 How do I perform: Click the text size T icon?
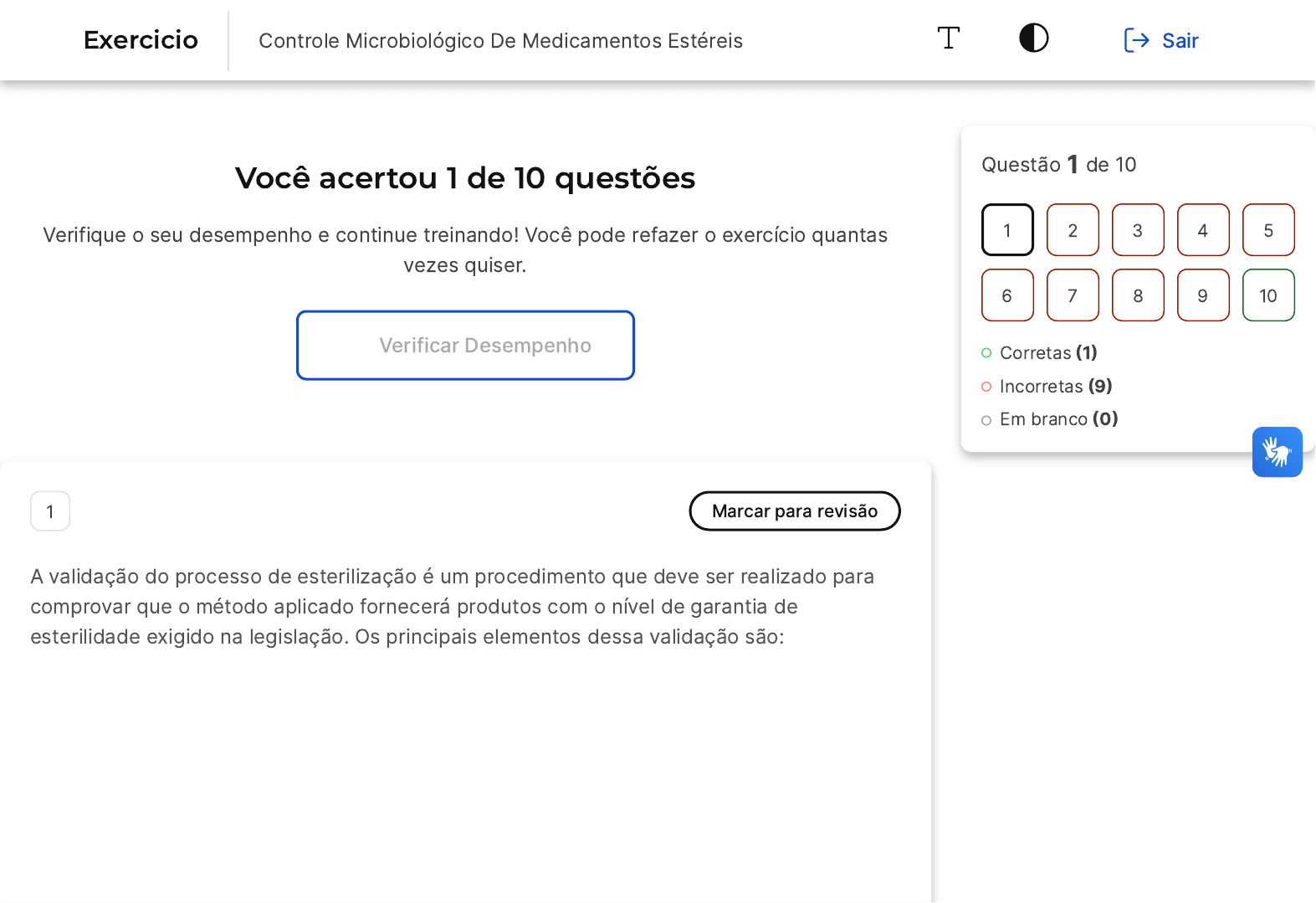tap(948, 38)
